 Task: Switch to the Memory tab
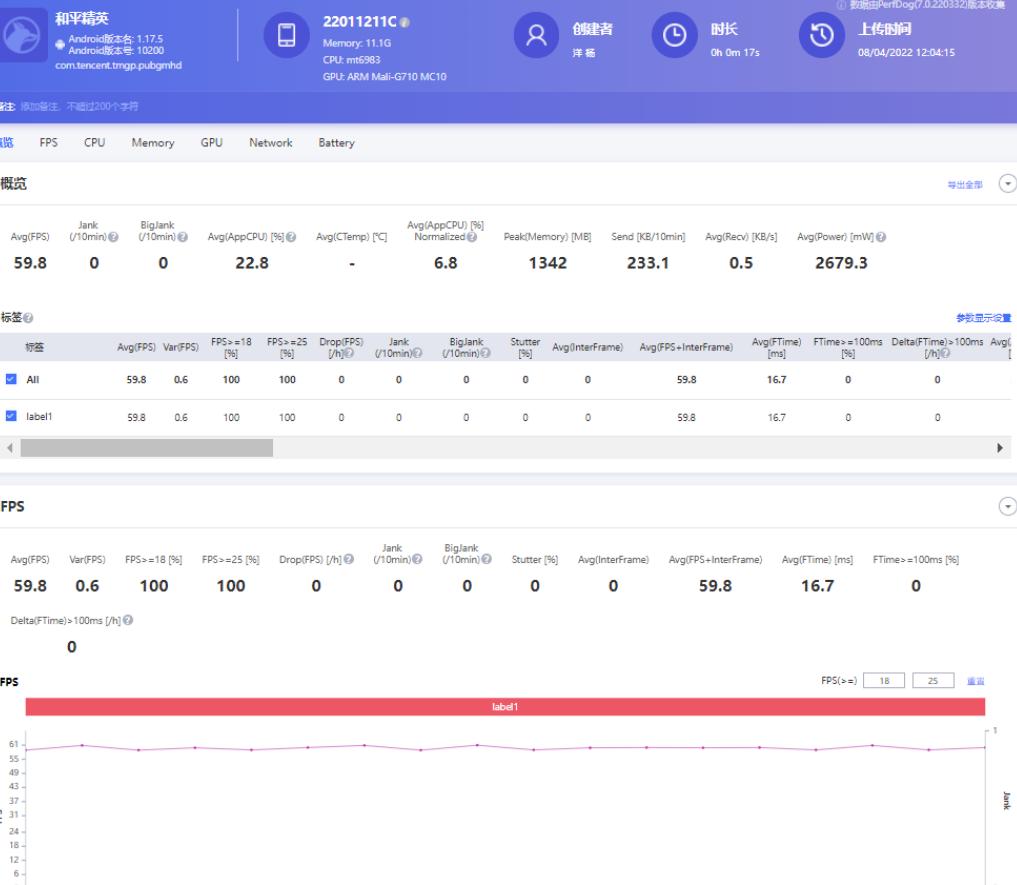tap(153, 143)
